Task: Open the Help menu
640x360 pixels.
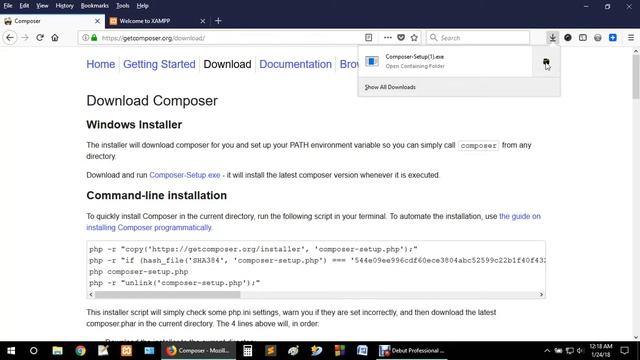Action: (142, 6)
